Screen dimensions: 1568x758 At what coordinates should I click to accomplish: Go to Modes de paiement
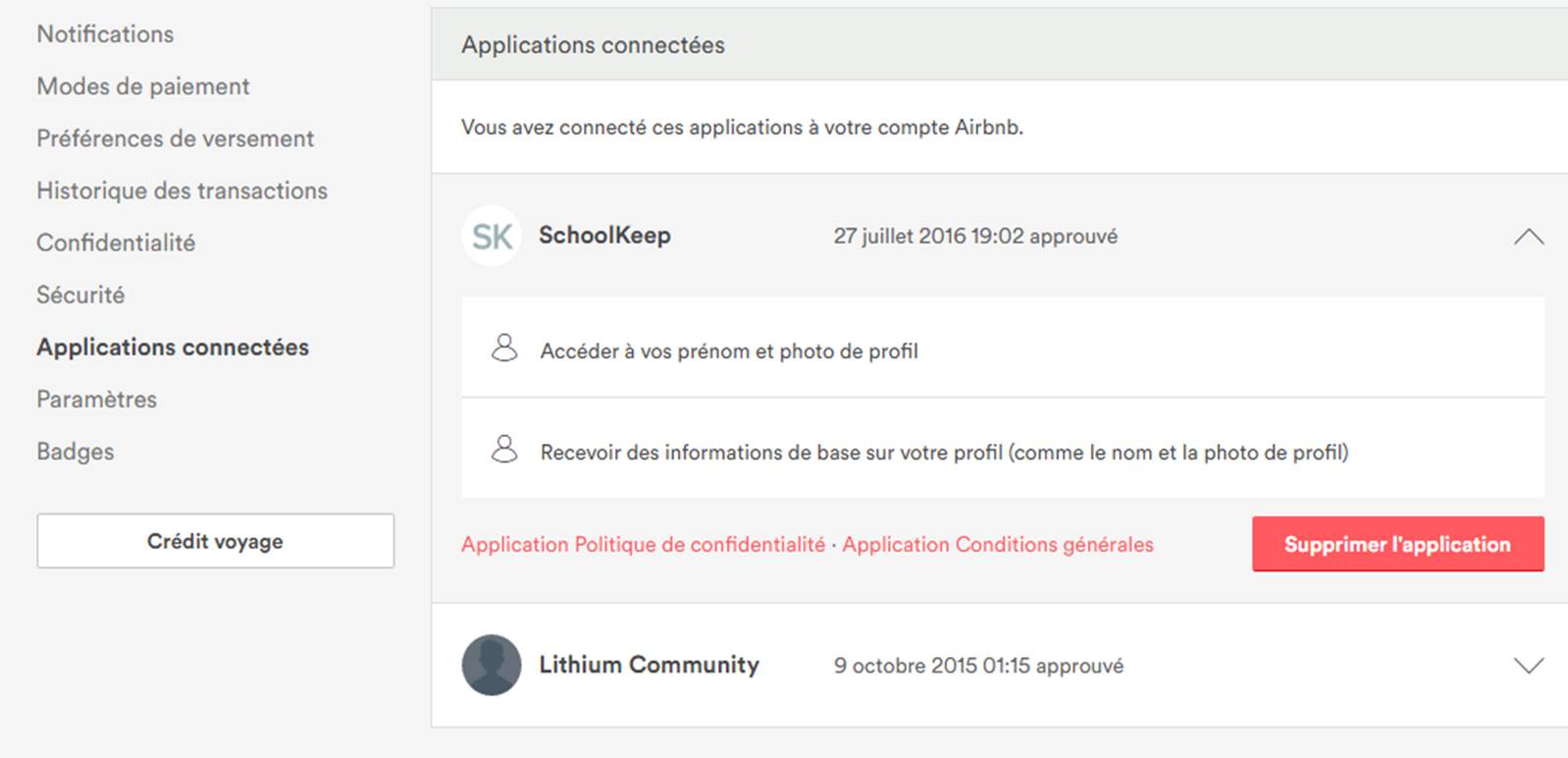coord(143,86)
